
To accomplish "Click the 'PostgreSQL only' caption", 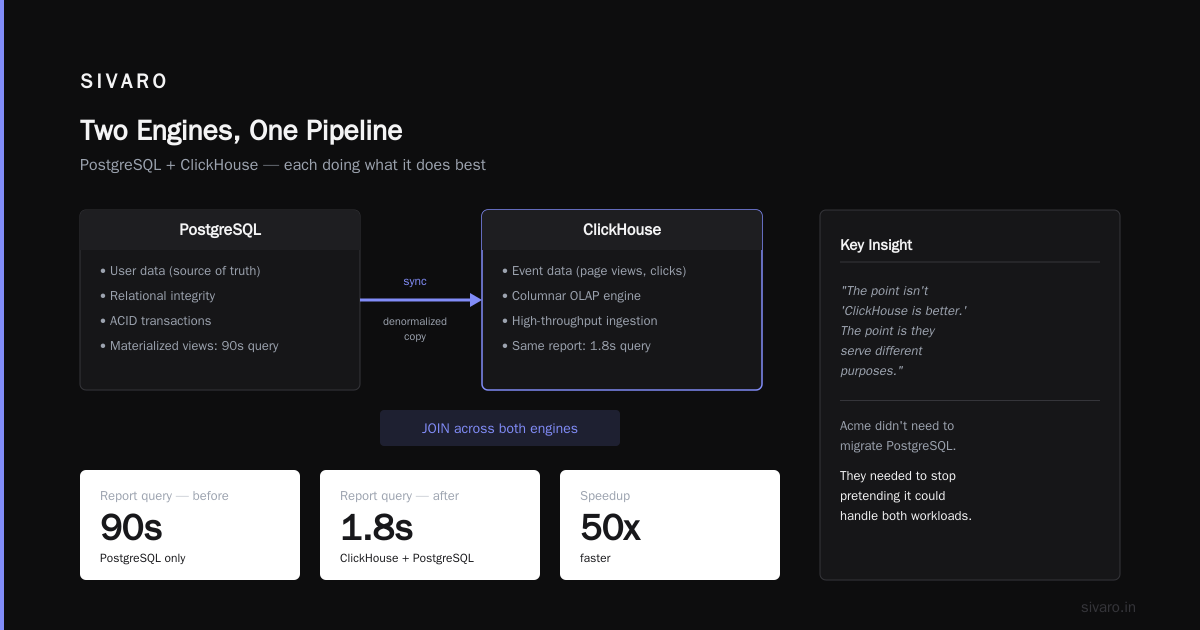I will tap(143, 558).
